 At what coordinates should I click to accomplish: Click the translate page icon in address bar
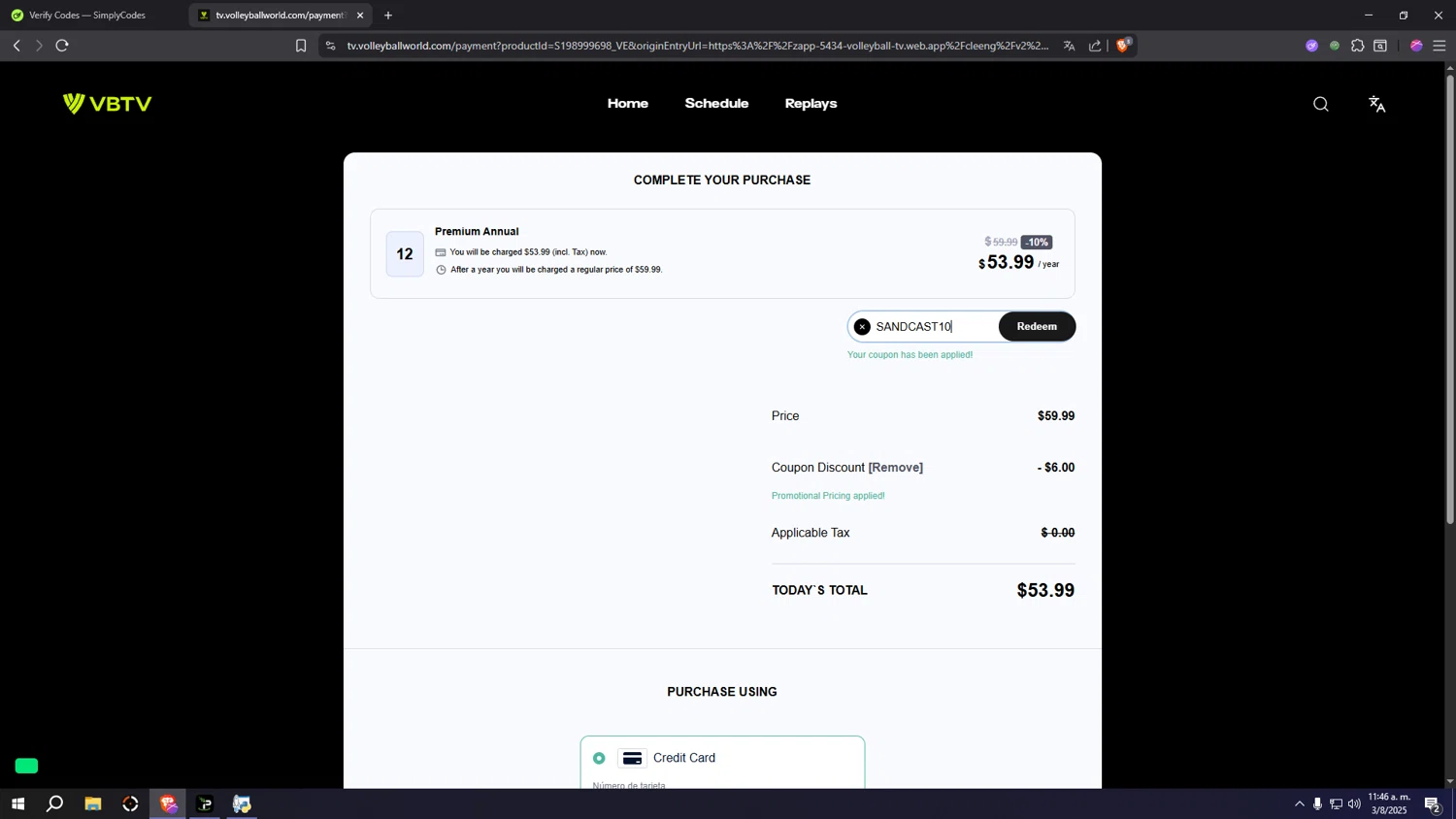pos(1069,46)
